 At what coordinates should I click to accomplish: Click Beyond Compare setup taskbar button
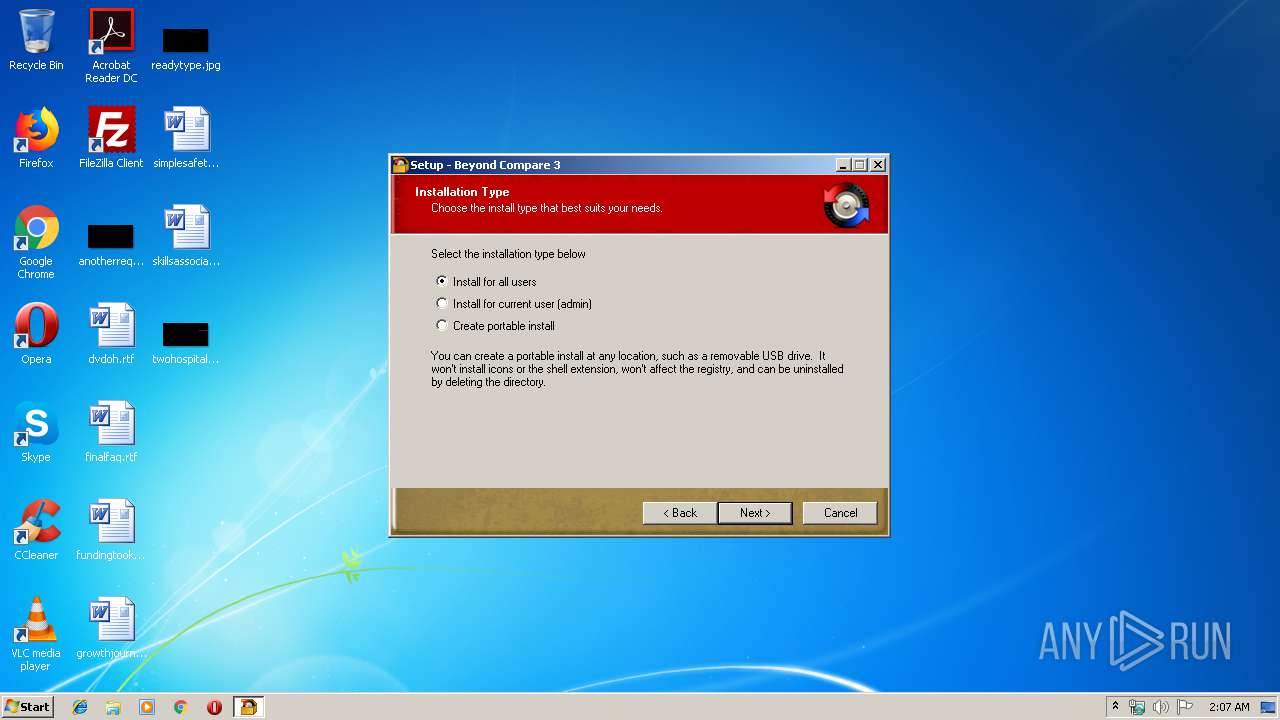[x=248, y=707]
